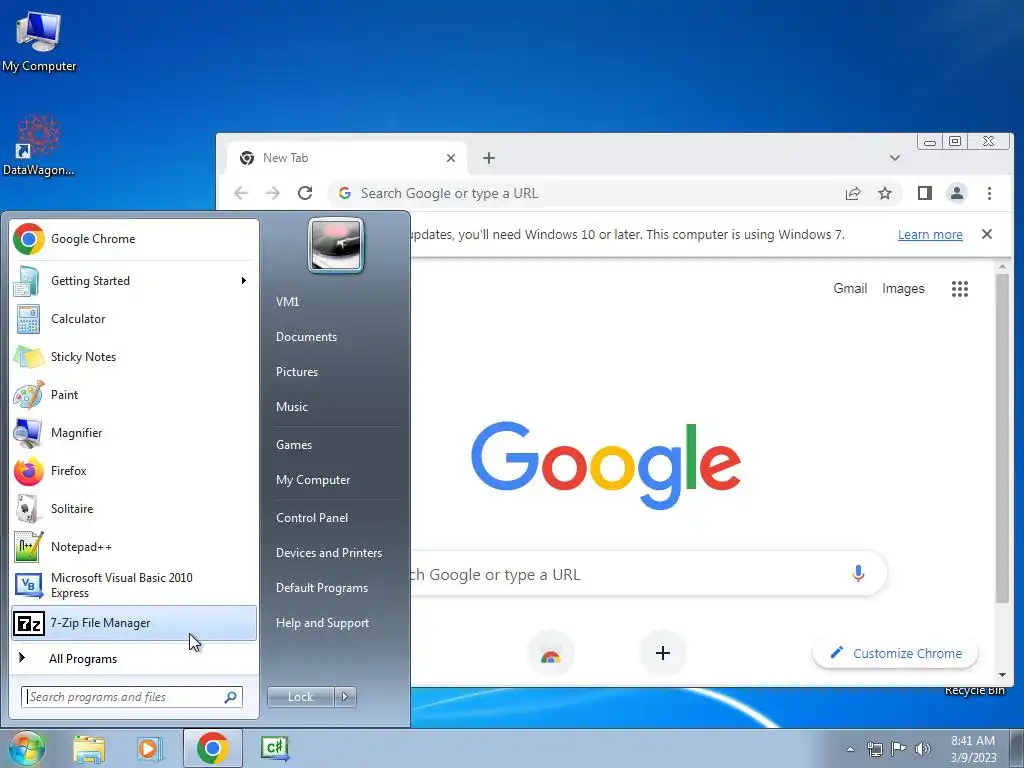This screenshot has width=1024, height=768.
Task: Open 7-Zip File Manager
Action: point(134,623)
